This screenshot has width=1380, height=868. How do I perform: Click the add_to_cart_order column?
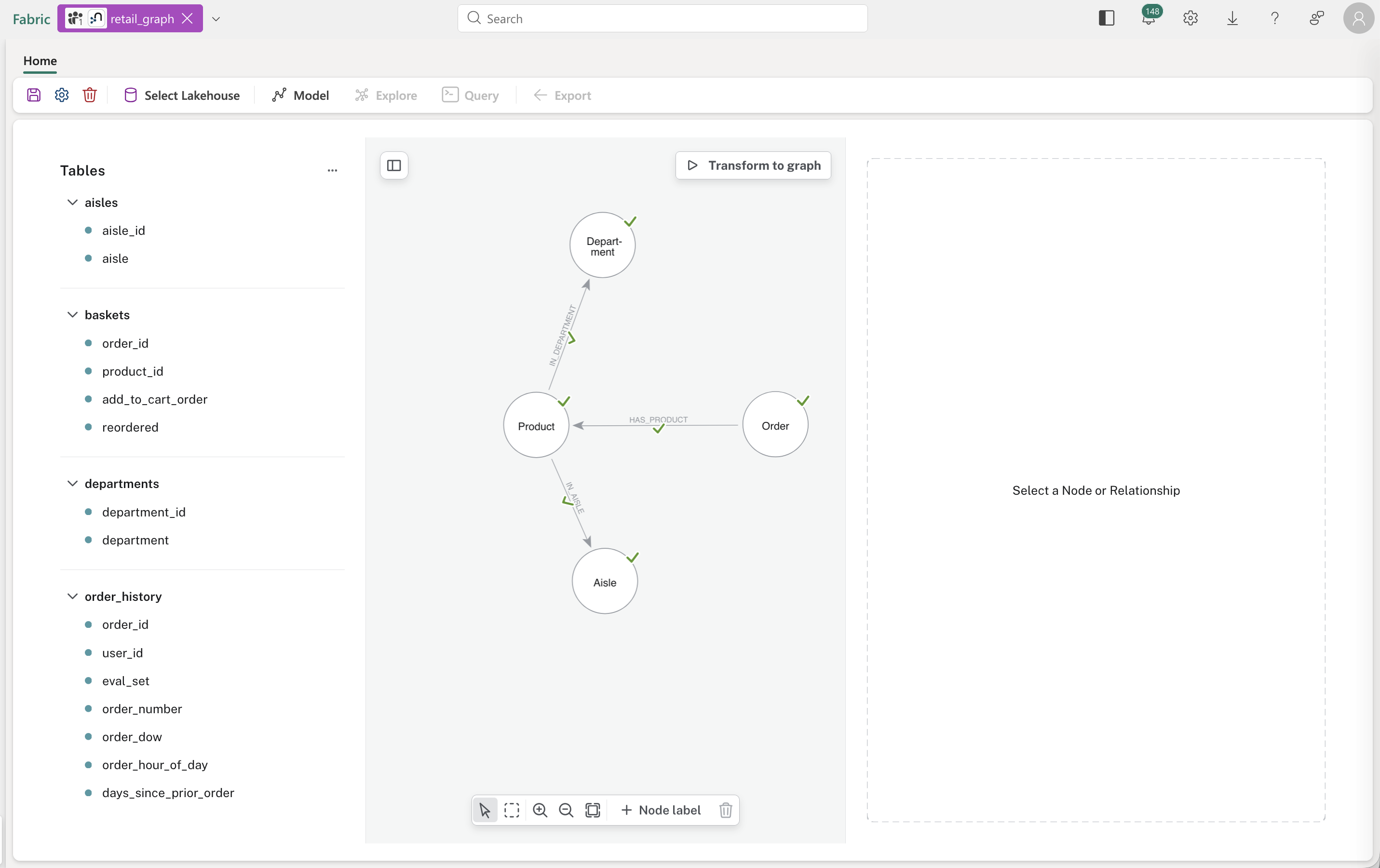[155, 399]
